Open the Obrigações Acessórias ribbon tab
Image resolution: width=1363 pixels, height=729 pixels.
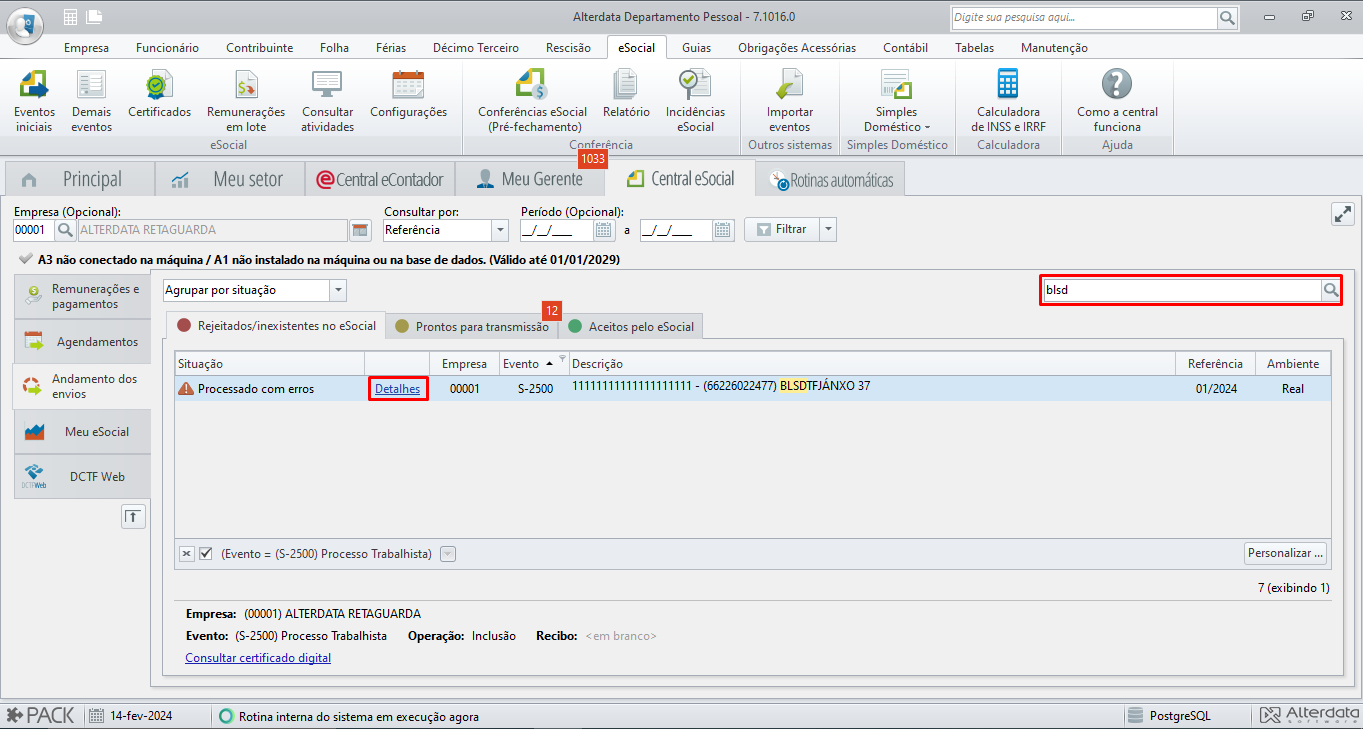click(x=797, y=47)
